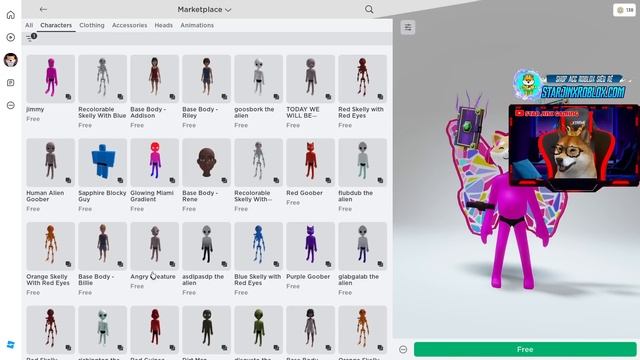Switch to the Clothing tab

pos(92,25)
